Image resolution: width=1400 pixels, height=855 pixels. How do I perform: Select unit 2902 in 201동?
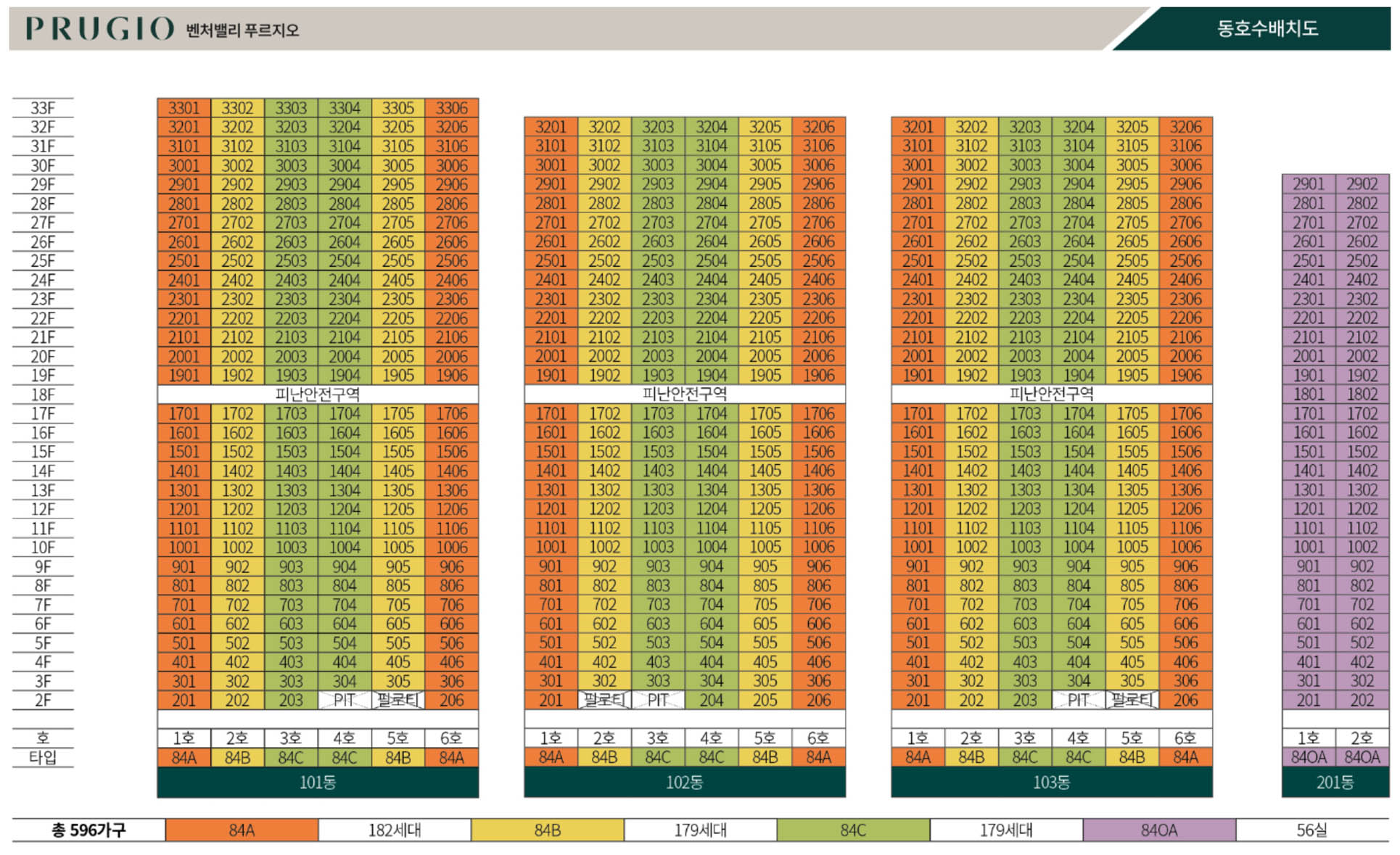pyautogui.click(x=1362, y=184)
